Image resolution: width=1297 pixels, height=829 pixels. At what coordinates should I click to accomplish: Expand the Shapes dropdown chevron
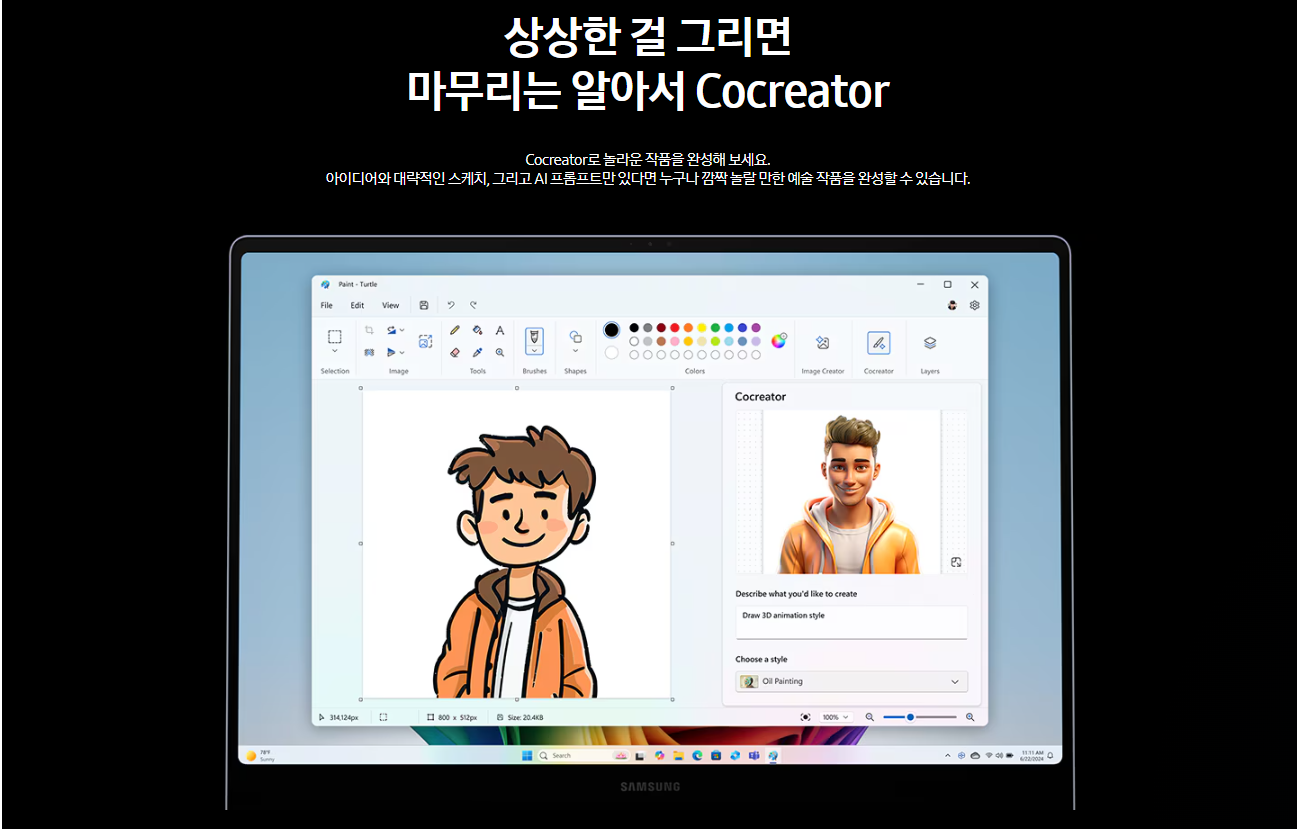[575, 351]
